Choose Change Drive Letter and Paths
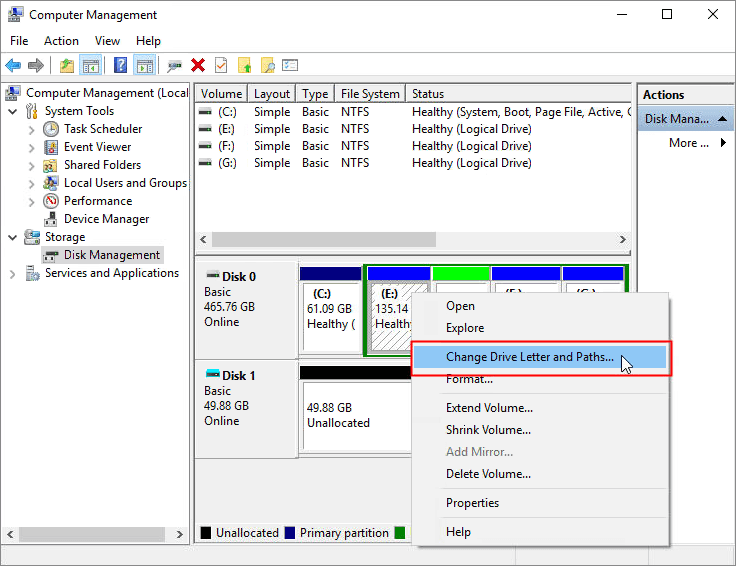This screenshot has width=736, height=566. coord(540,357)
